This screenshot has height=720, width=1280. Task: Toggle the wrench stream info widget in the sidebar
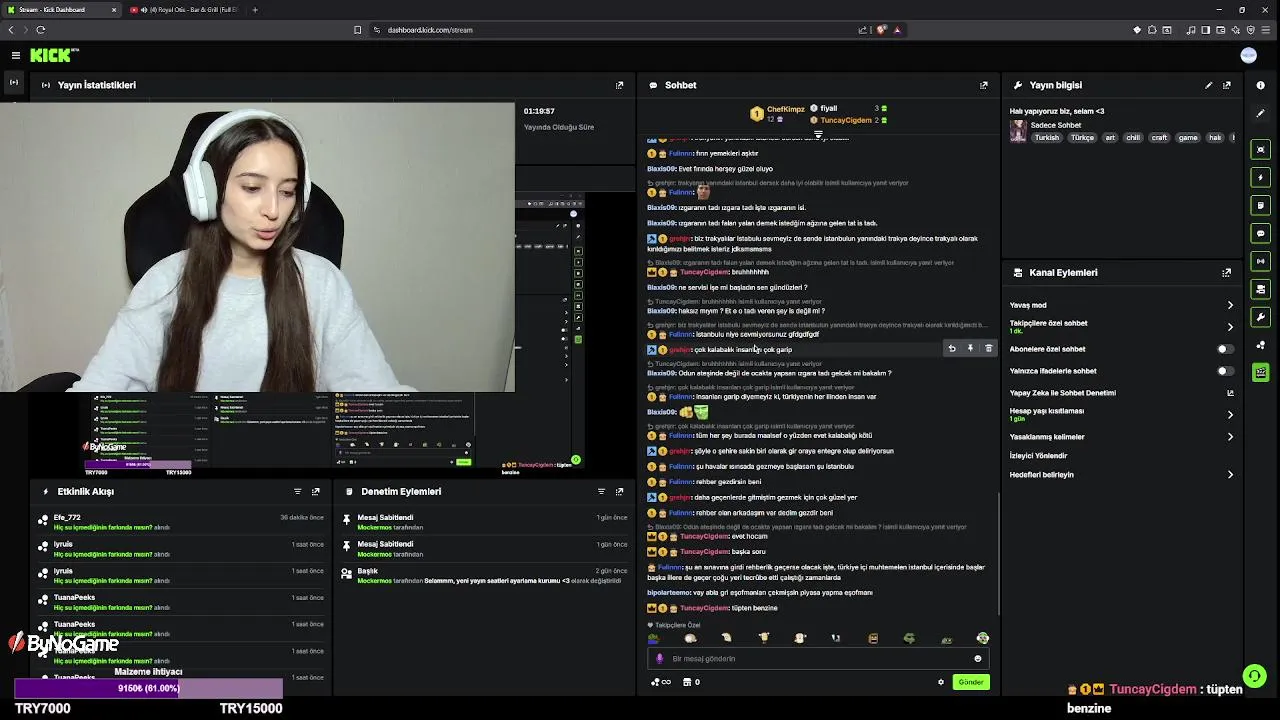click(x=1261, y=317)
